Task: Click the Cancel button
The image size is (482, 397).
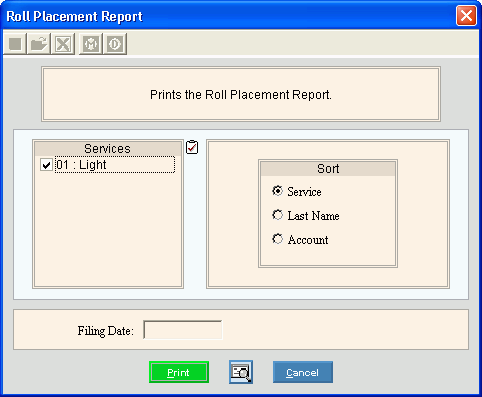Action: click(x=303, y=372)
